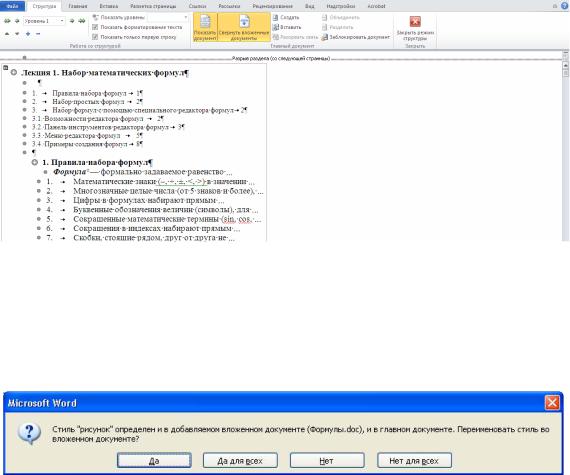Screen dimensions: 570x475
Task: Move selected item down arrow
Action: pos(17,34)
